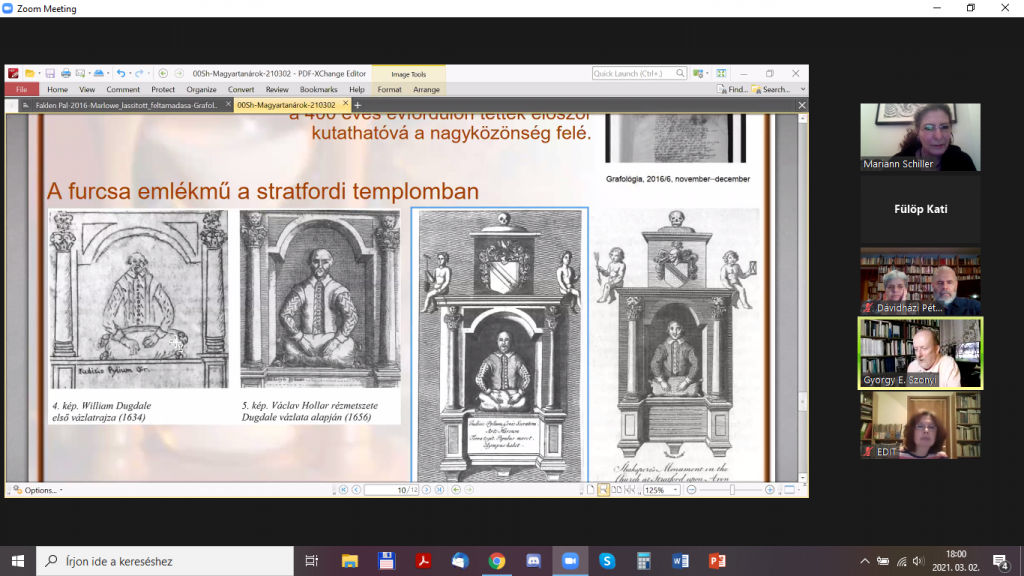Zoom out with the minus button

pos(692,490)
